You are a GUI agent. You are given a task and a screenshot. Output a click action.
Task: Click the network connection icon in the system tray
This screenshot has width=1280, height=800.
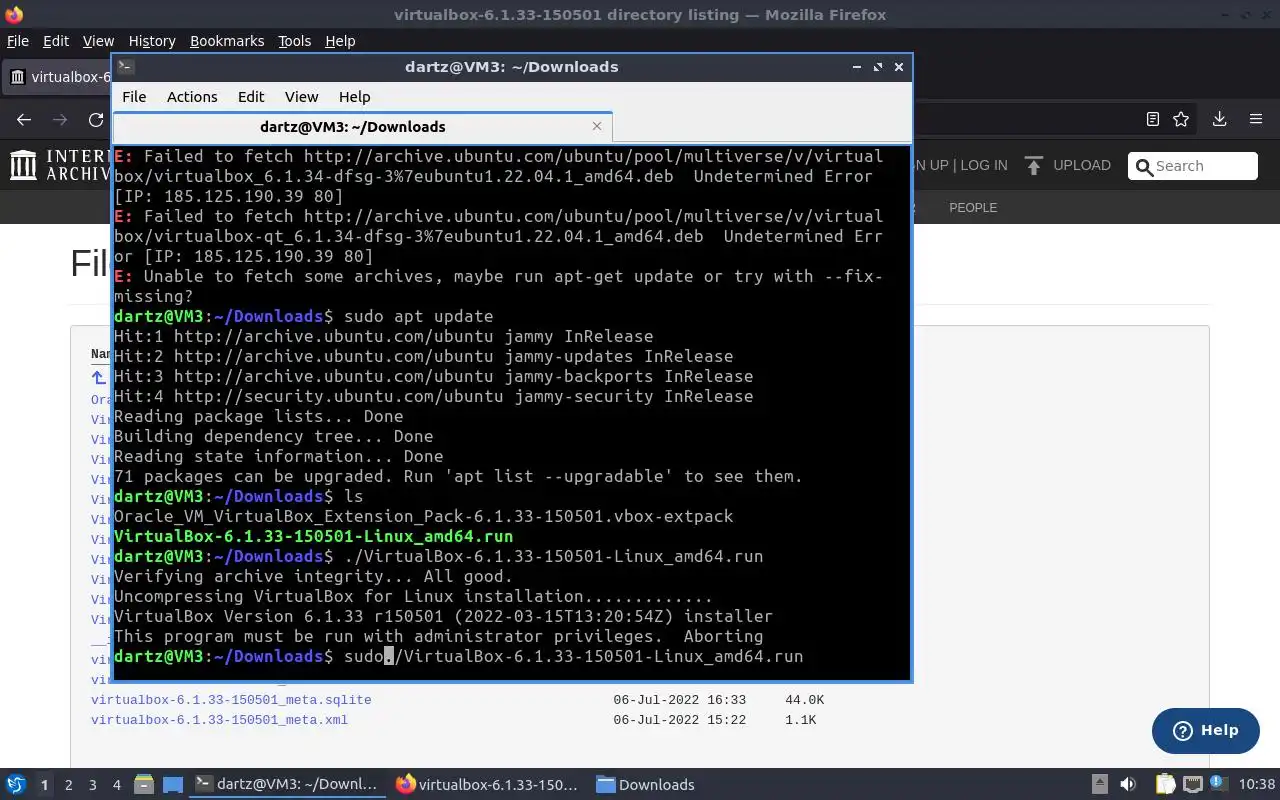coord(1192,784)
